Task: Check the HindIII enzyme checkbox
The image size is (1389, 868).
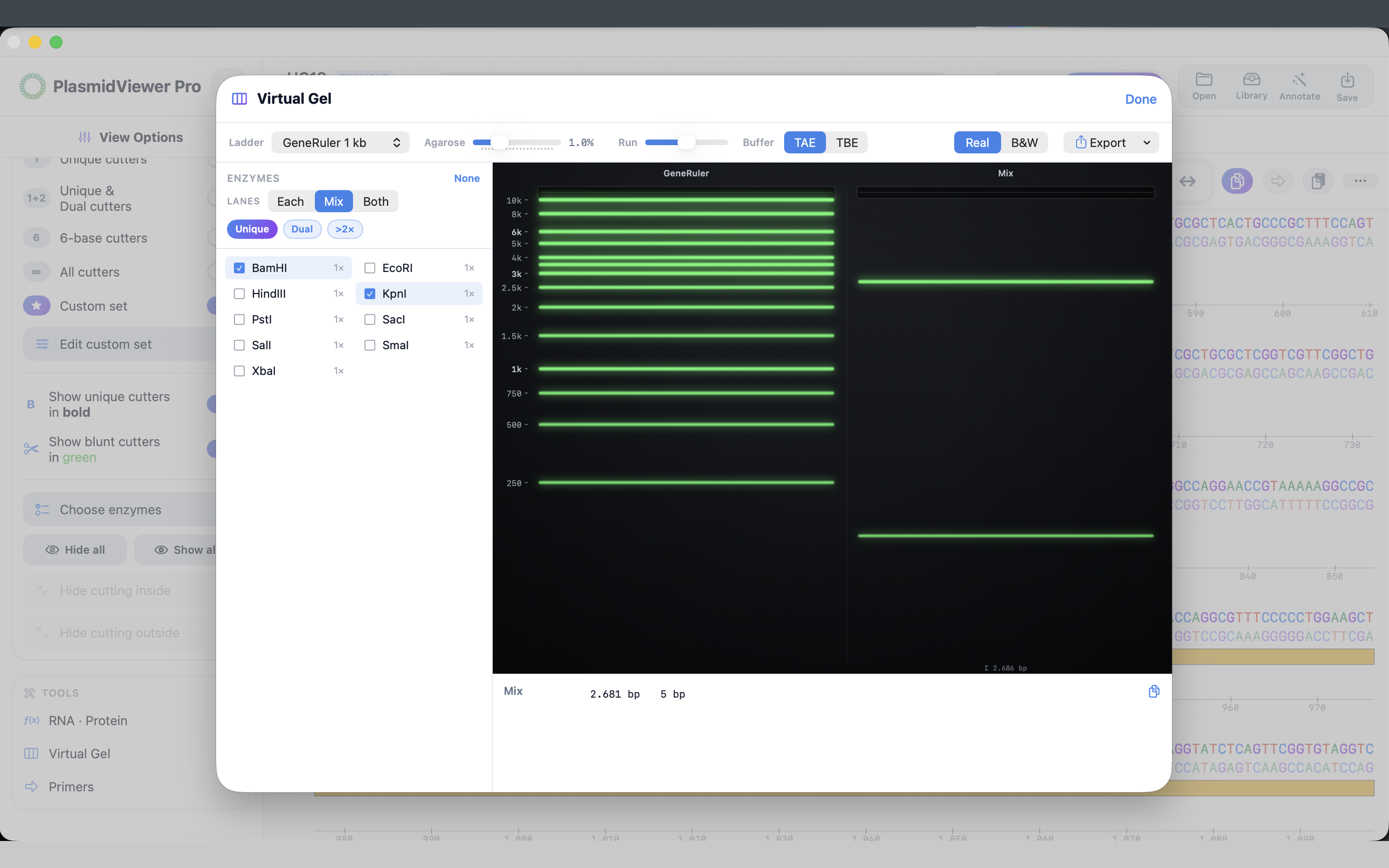Action: point(239,294)
